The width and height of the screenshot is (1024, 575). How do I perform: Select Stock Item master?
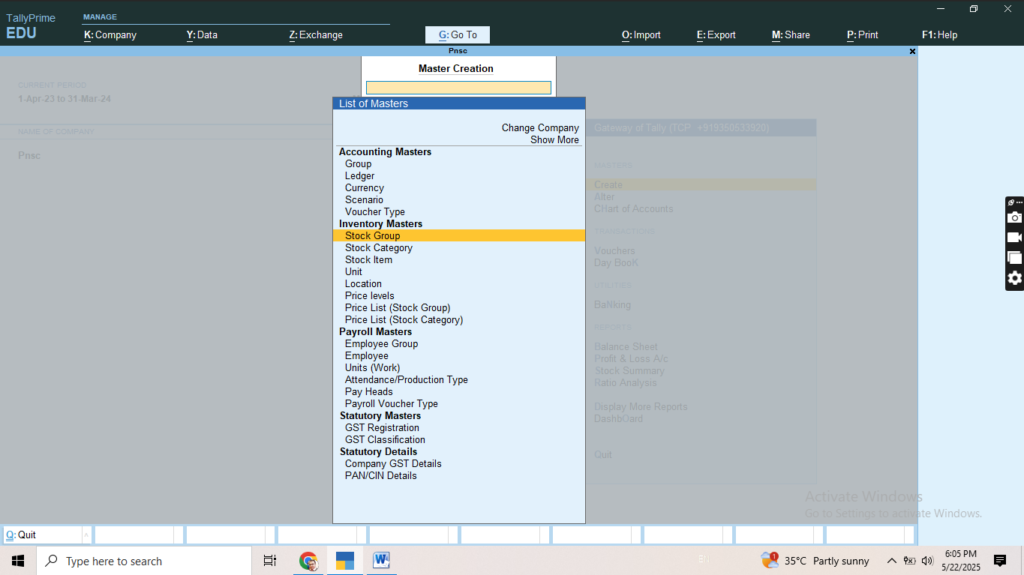coord(368,260)
